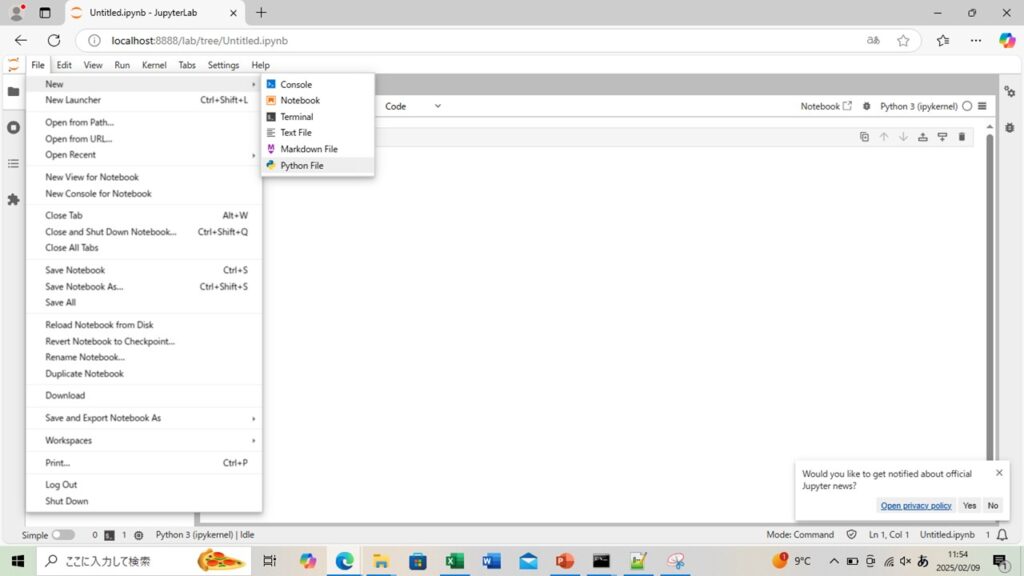The width and height of the screenshot is (1024, 576).
Task: Choose New Launcher menu entry
Action: pos(144,100)
